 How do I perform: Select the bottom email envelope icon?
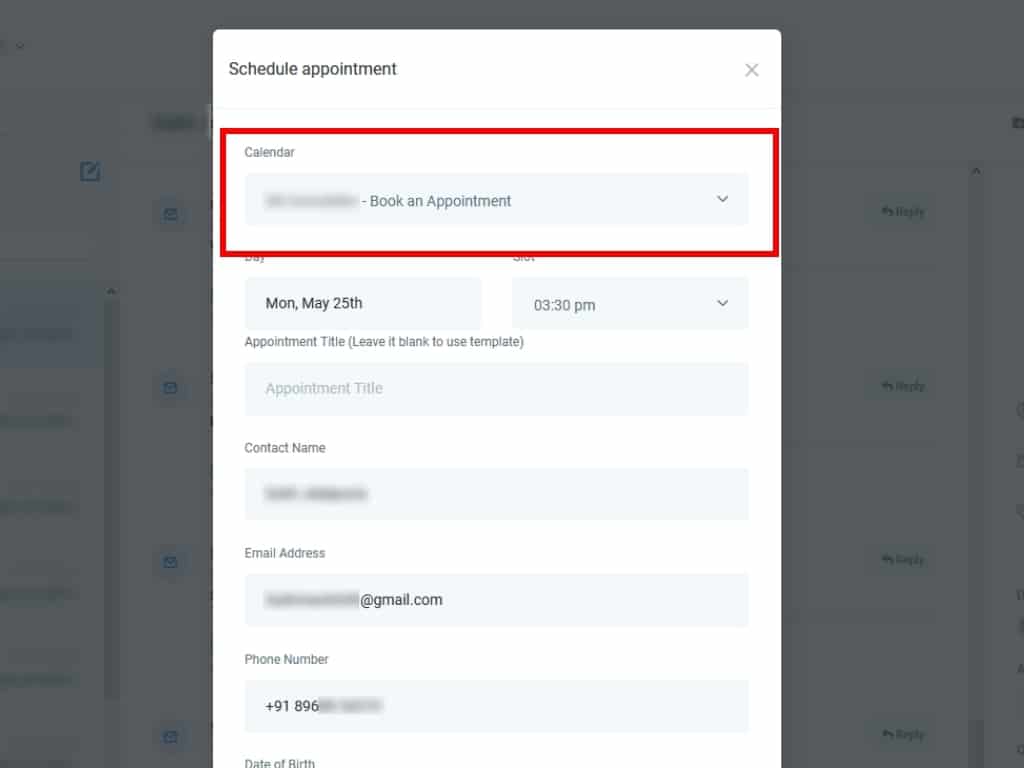[x=170, y=737]
